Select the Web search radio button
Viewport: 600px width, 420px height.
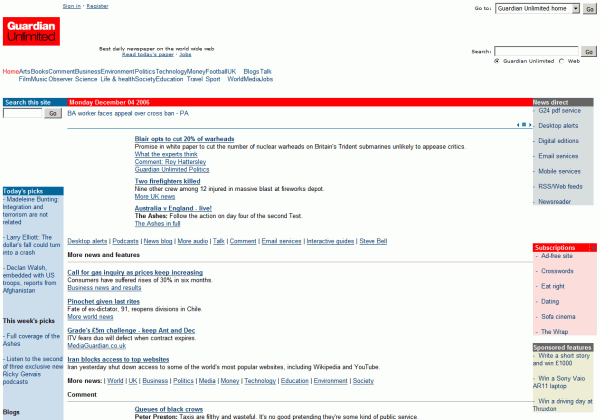click(x=561, y=61)
